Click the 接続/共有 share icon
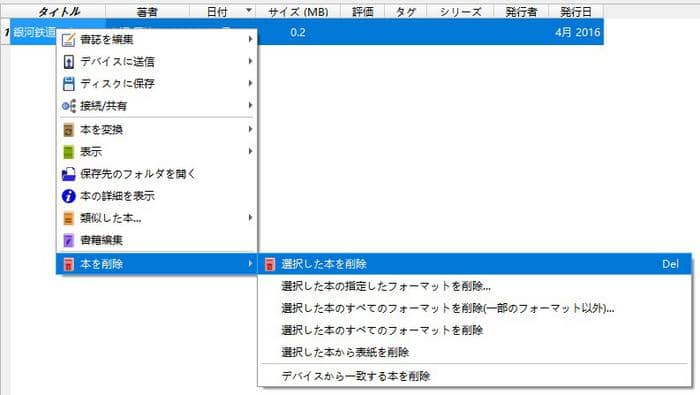The height and width of the screenshot is (395, 700). point(68,106)
